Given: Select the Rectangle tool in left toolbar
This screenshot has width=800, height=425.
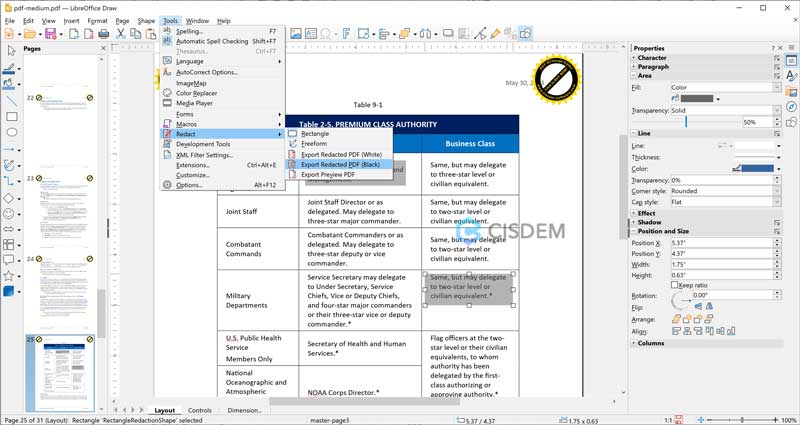Looking at the screenshot, I should pos(10,117).
